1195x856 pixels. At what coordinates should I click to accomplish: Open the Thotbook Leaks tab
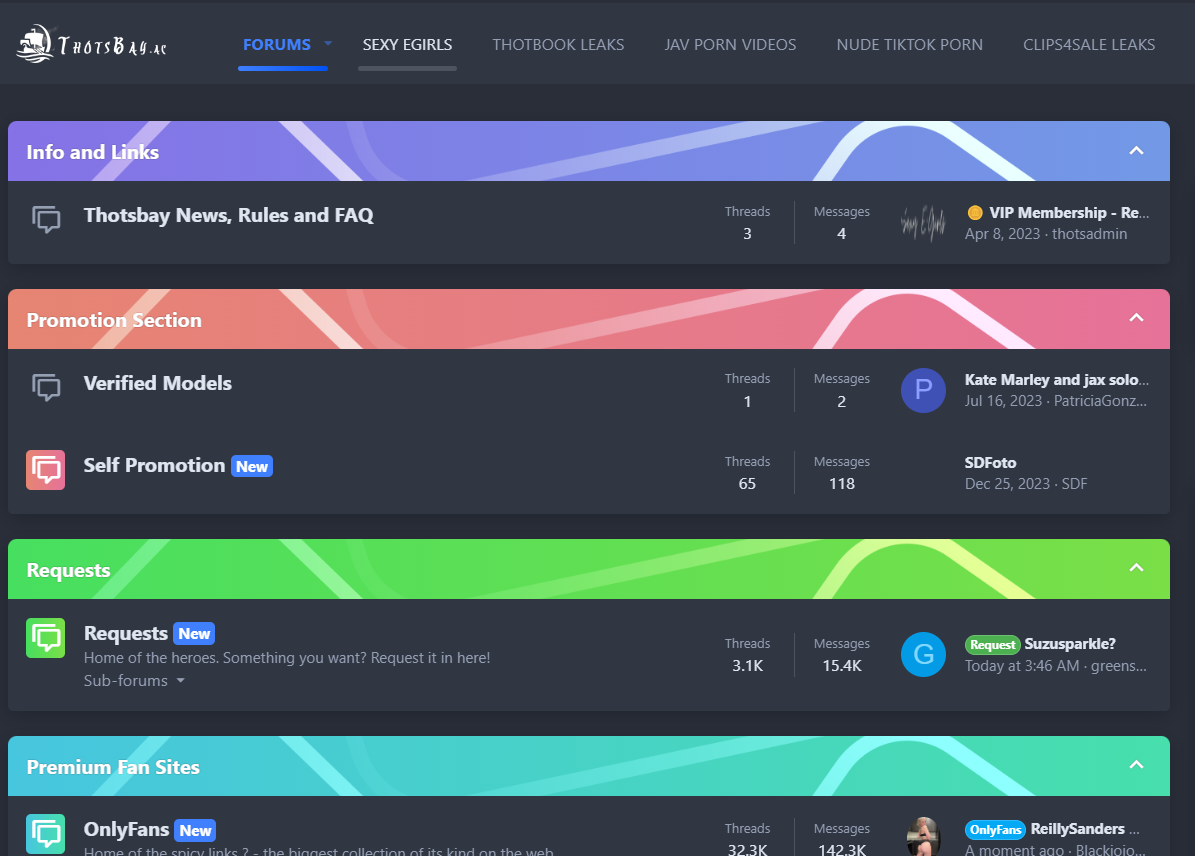558,44
